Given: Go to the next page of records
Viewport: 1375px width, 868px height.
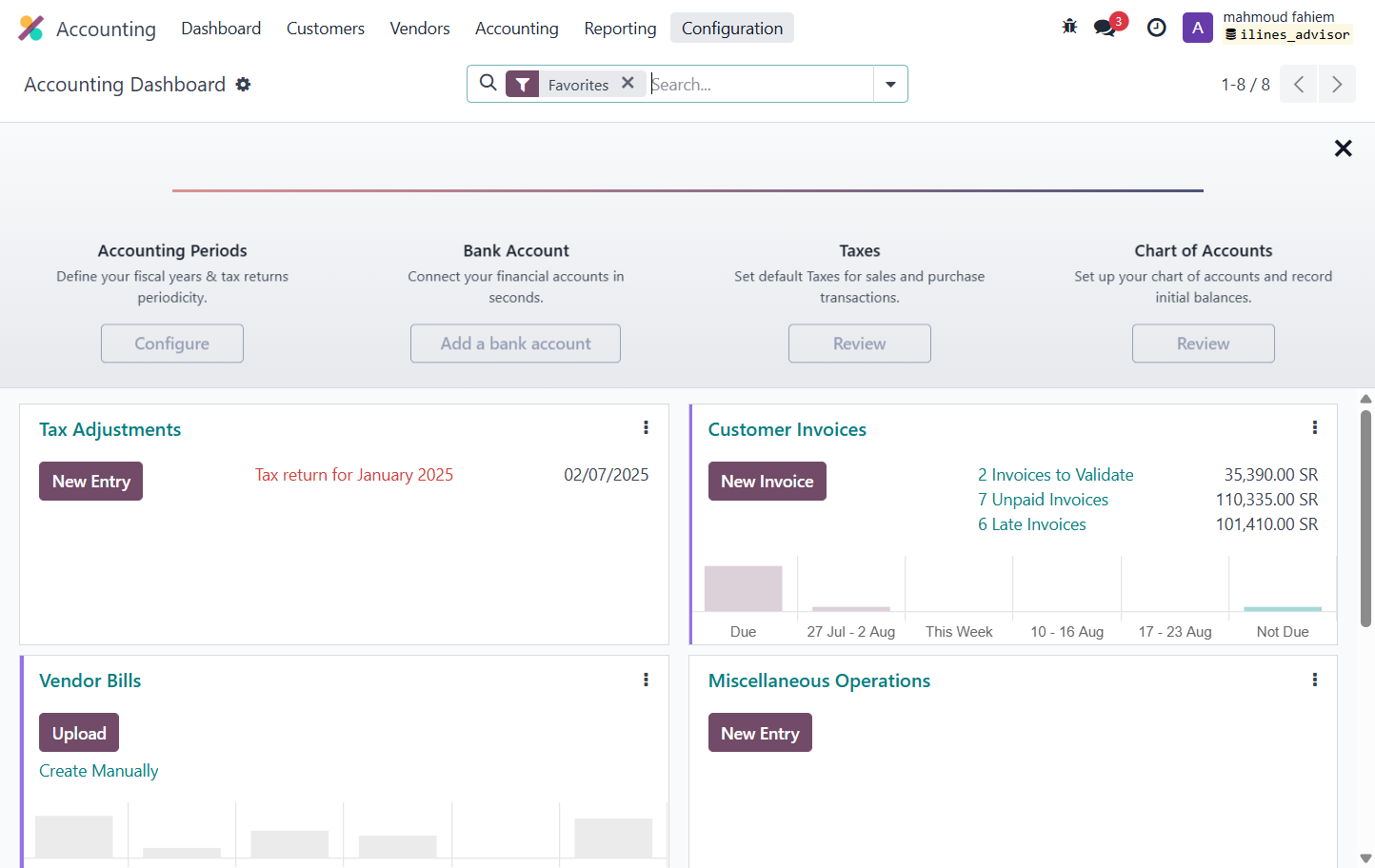Looking at the screenshot, I should [1337, 84].
